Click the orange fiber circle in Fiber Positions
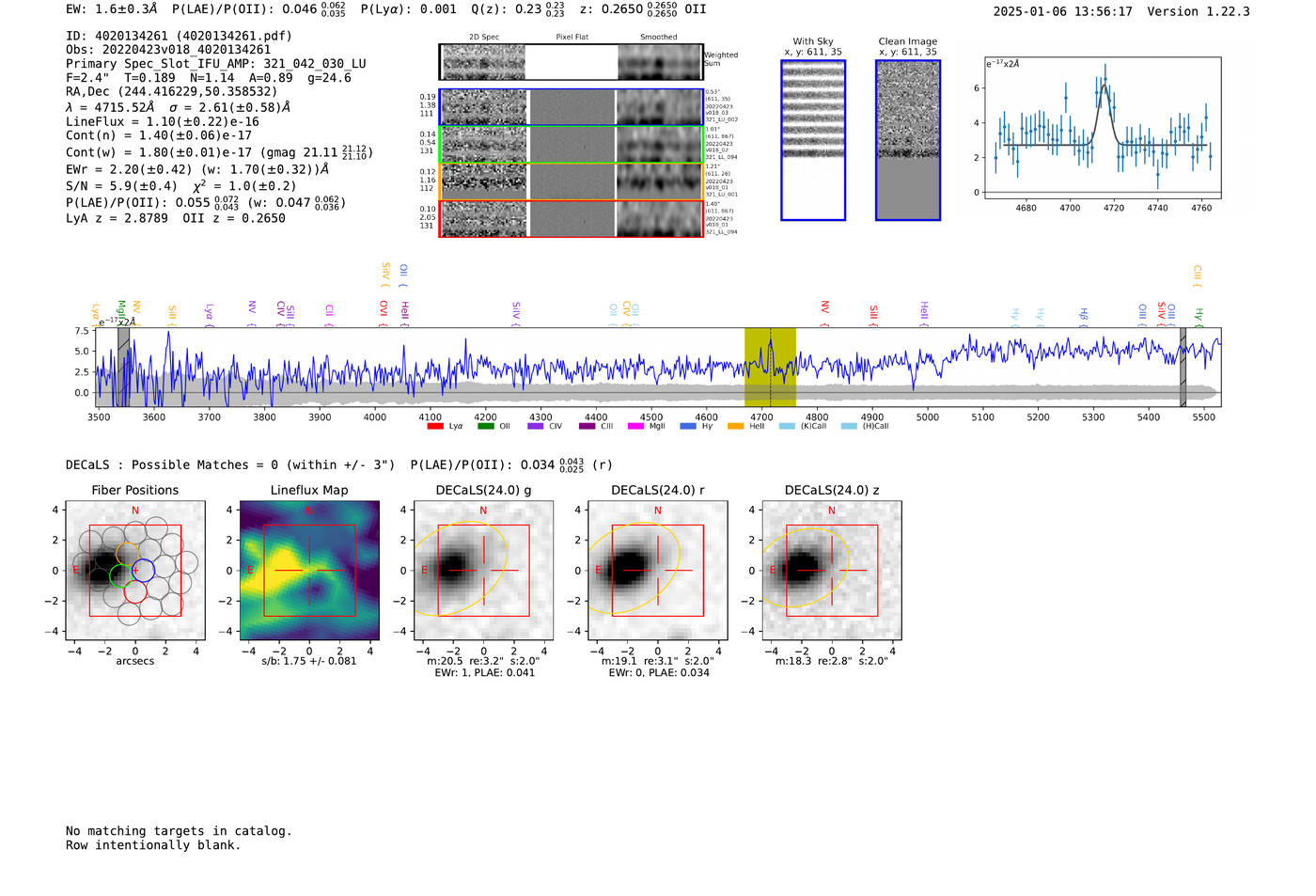1316x896 pixels. (x=128, y=555)
